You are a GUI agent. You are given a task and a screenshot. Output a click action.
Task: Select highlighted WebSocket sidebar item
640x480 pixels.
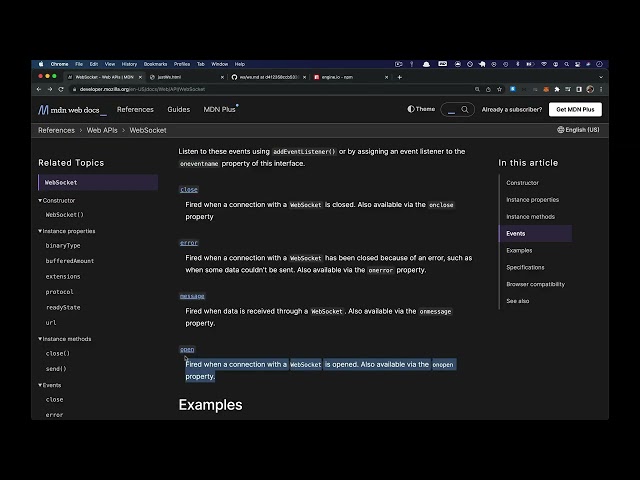[x=98, y=182]
